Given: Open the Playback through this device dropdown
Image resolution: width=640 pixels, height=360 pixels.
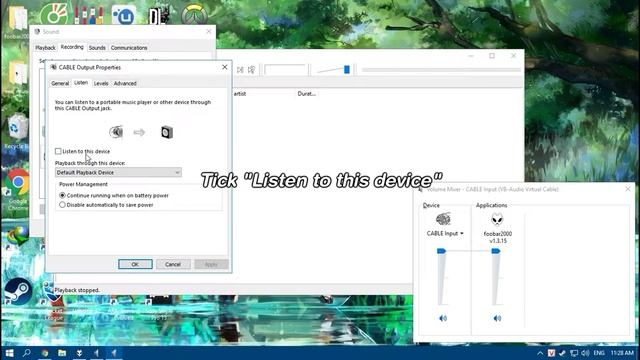Looking at the screenshot, I should pos(118,173).
